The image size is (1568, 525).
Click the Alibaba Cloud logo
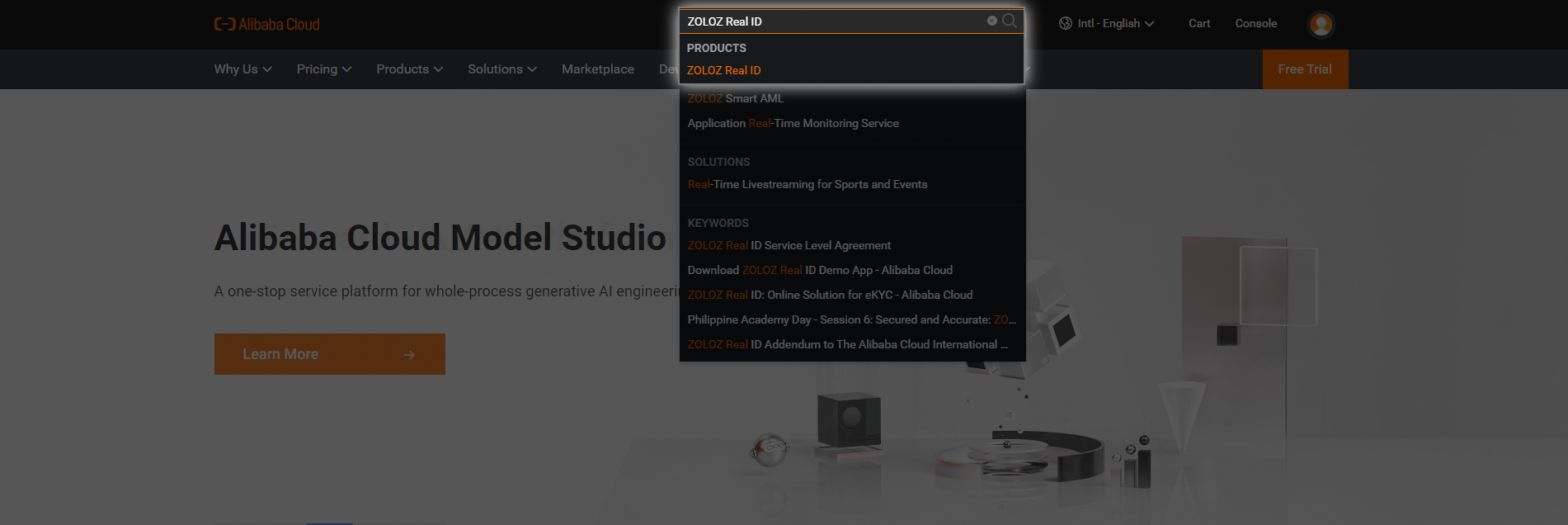tap(266, 24)
